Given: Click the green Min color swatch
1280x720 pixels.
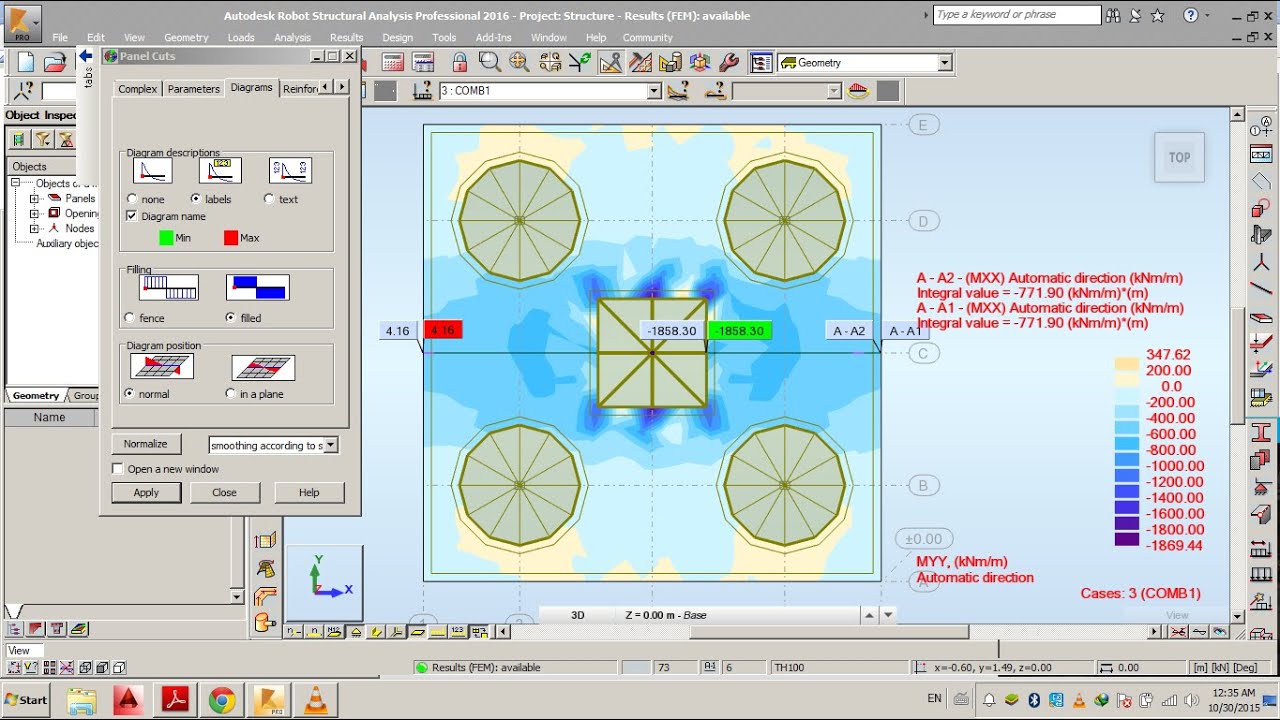Looking at the screenshot, I should pyautogui.click(x=166, y=238).
